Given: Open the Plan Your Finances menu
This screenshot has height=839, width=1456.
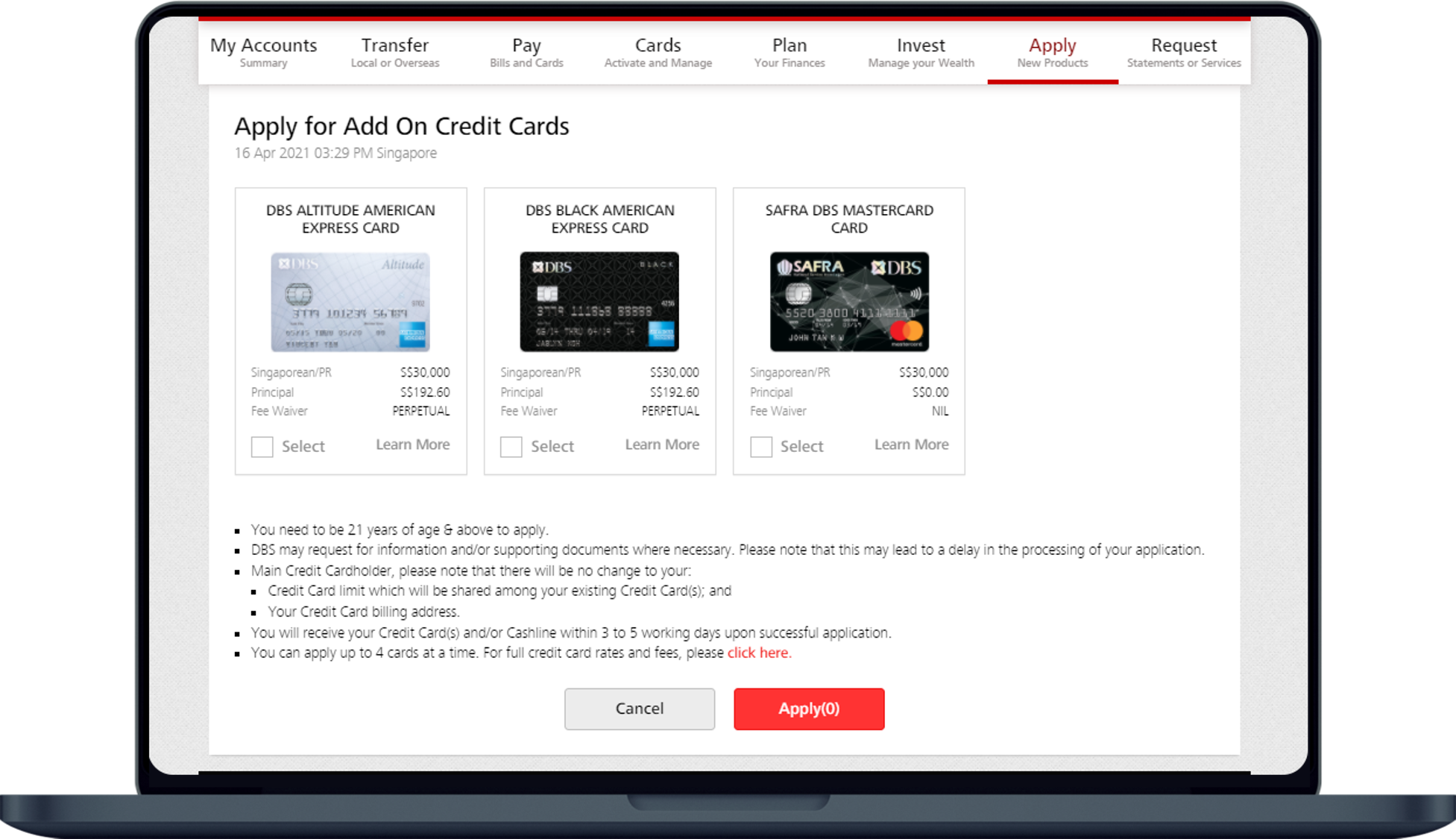Looking at the screenshot, I should pyautogui.click(x=790, y=52).
